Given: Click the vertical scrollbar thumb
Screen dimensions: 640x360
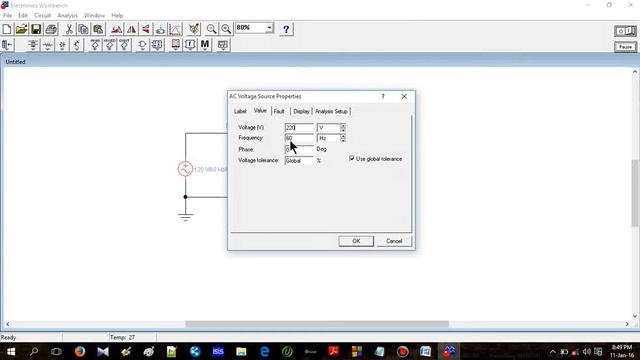Looking at the screenshot, I should click(635, 193).
